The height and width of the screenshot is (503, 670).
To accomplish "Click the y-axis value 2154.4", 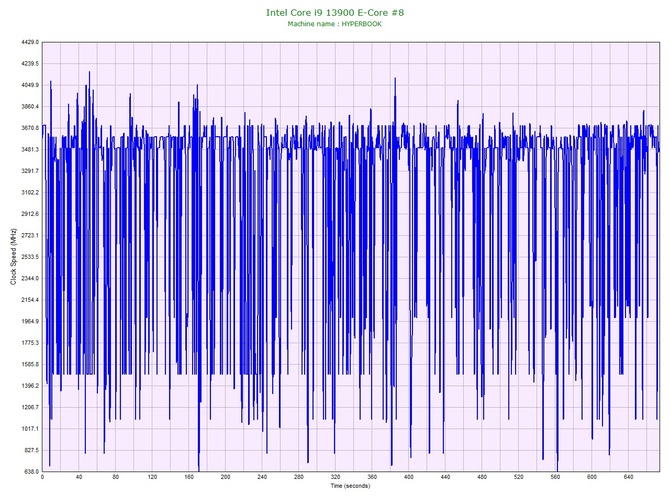I will click(30, 300).
